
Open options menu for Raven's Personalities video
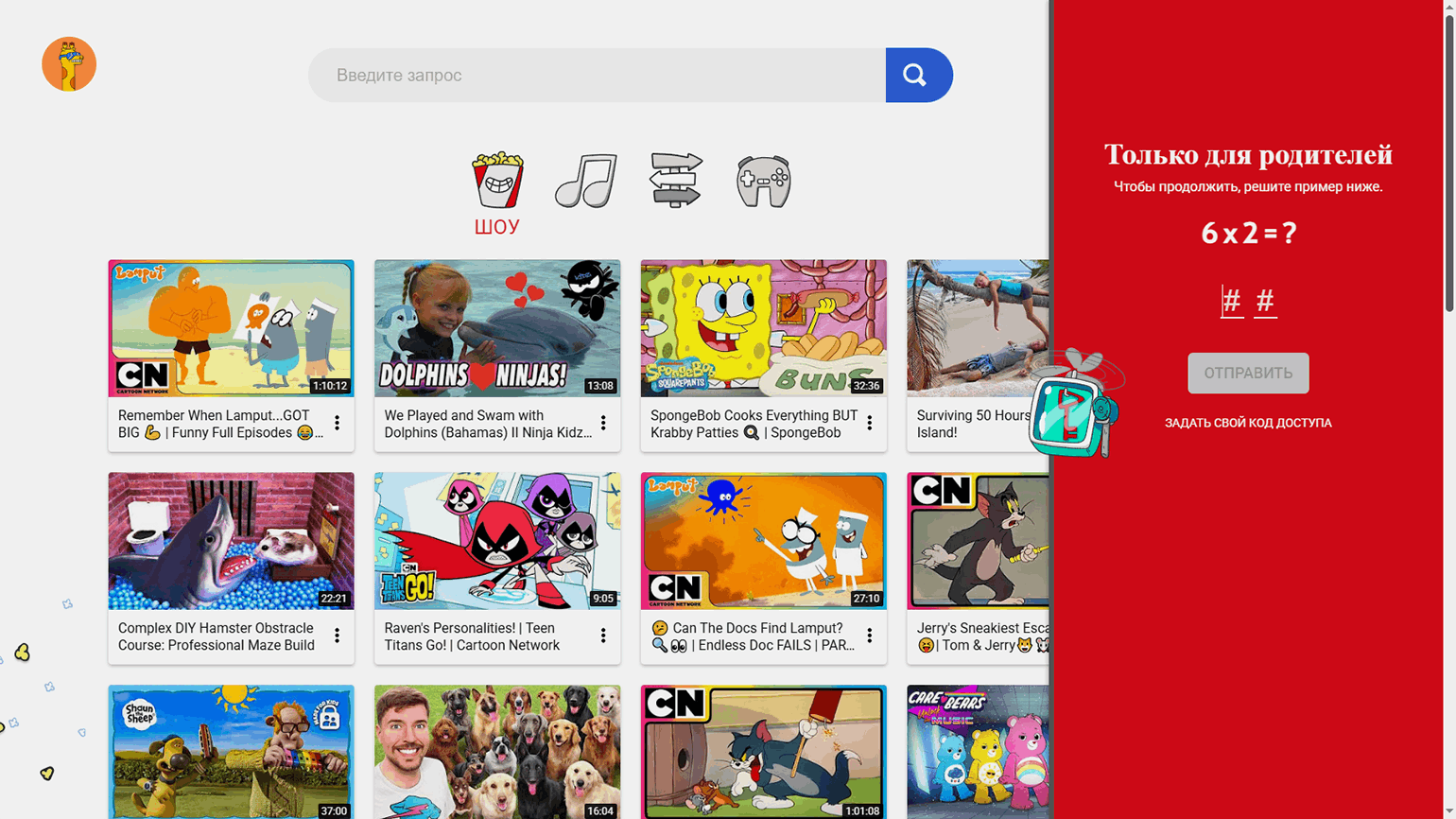click(x=603, y=636)
